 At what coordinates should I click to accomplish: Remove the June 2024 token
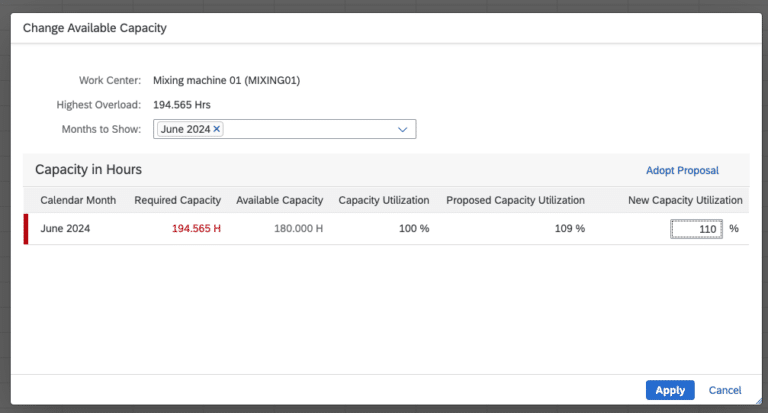(x=217, y=129)
